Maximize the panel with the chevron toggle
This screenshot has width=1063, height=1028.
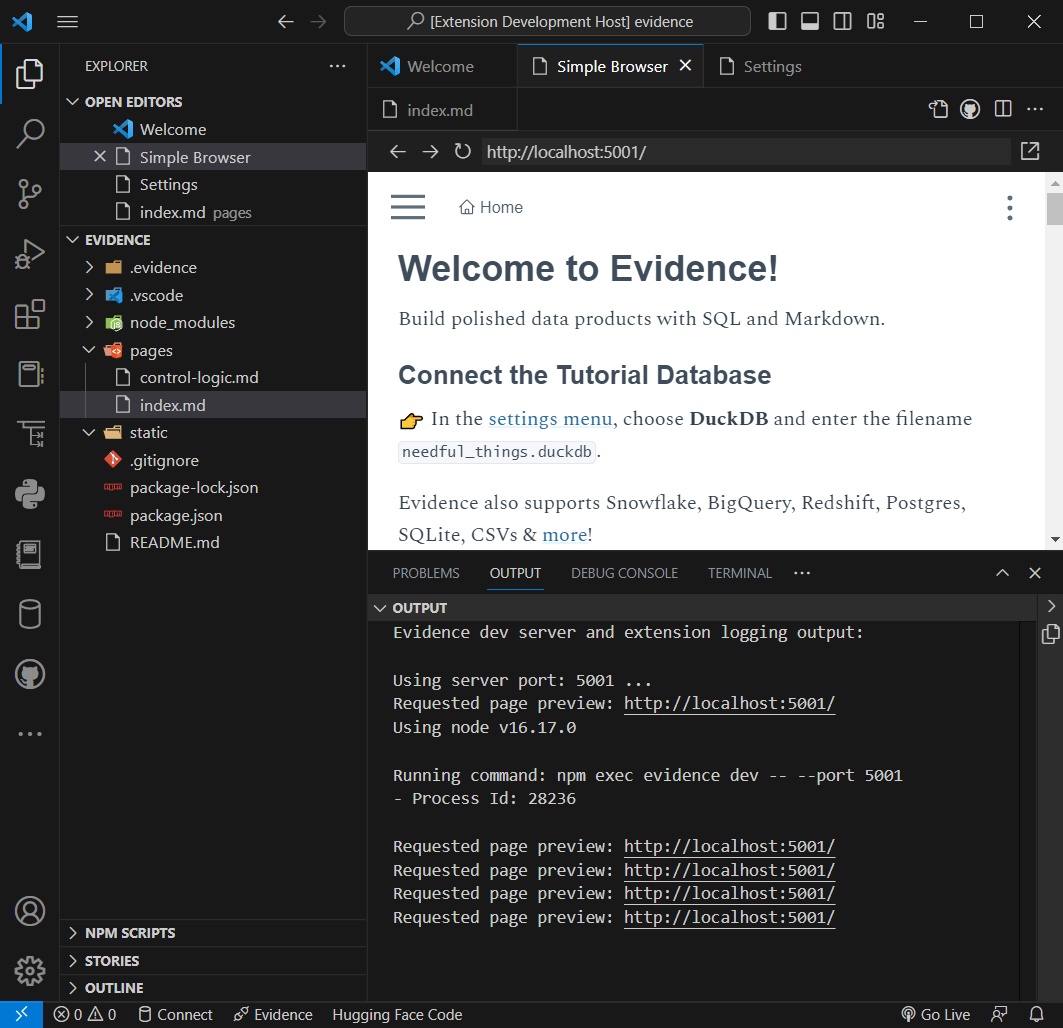1002,573
